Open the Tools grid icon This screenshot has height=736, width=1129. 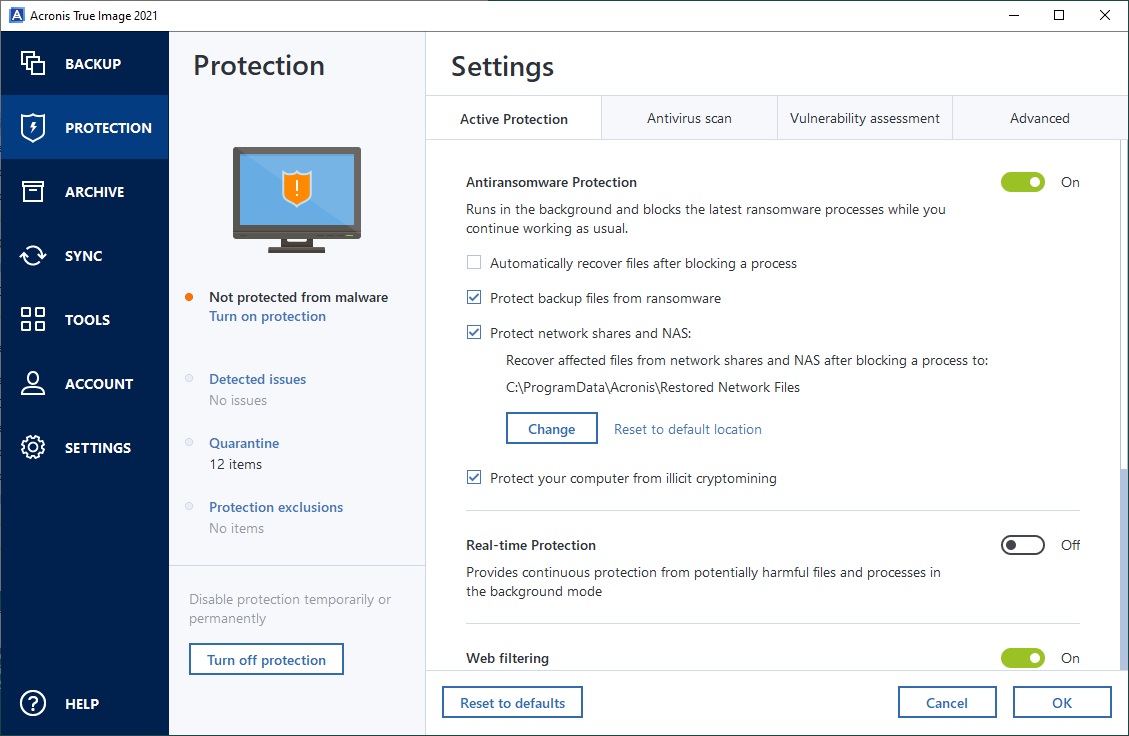pyautogui.click(x=33, y=320)
